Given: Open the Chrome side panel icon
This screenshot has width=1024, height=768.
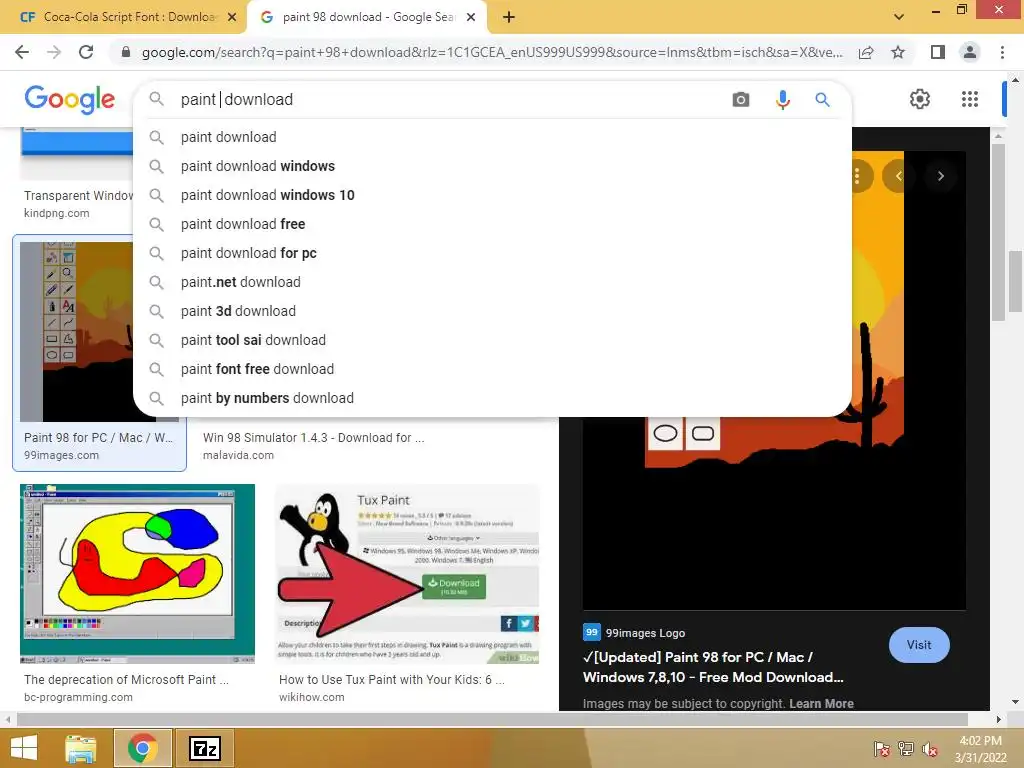Looking at the screenshot, I should (x=938, y=52).
